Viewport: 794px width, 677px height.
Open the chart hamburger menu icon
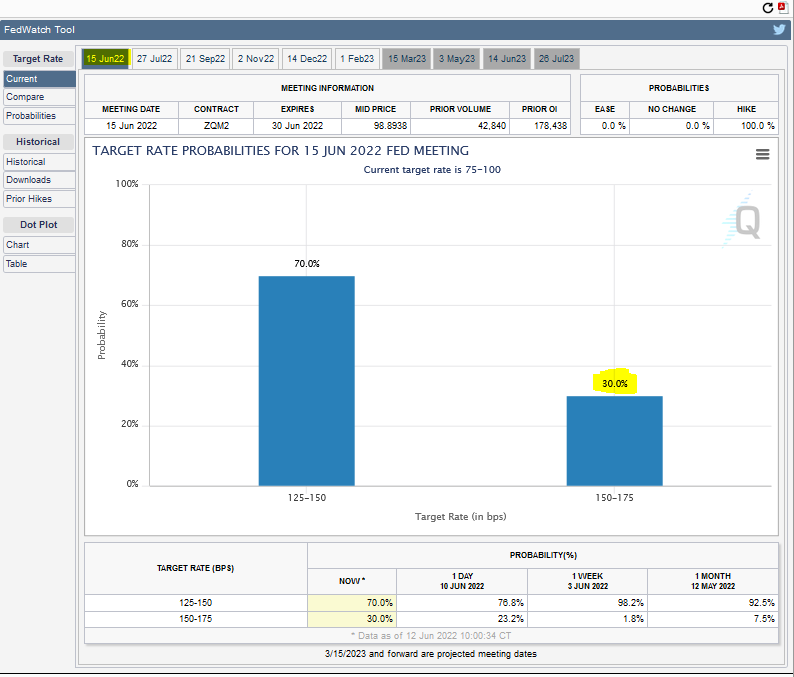[763, 154]
